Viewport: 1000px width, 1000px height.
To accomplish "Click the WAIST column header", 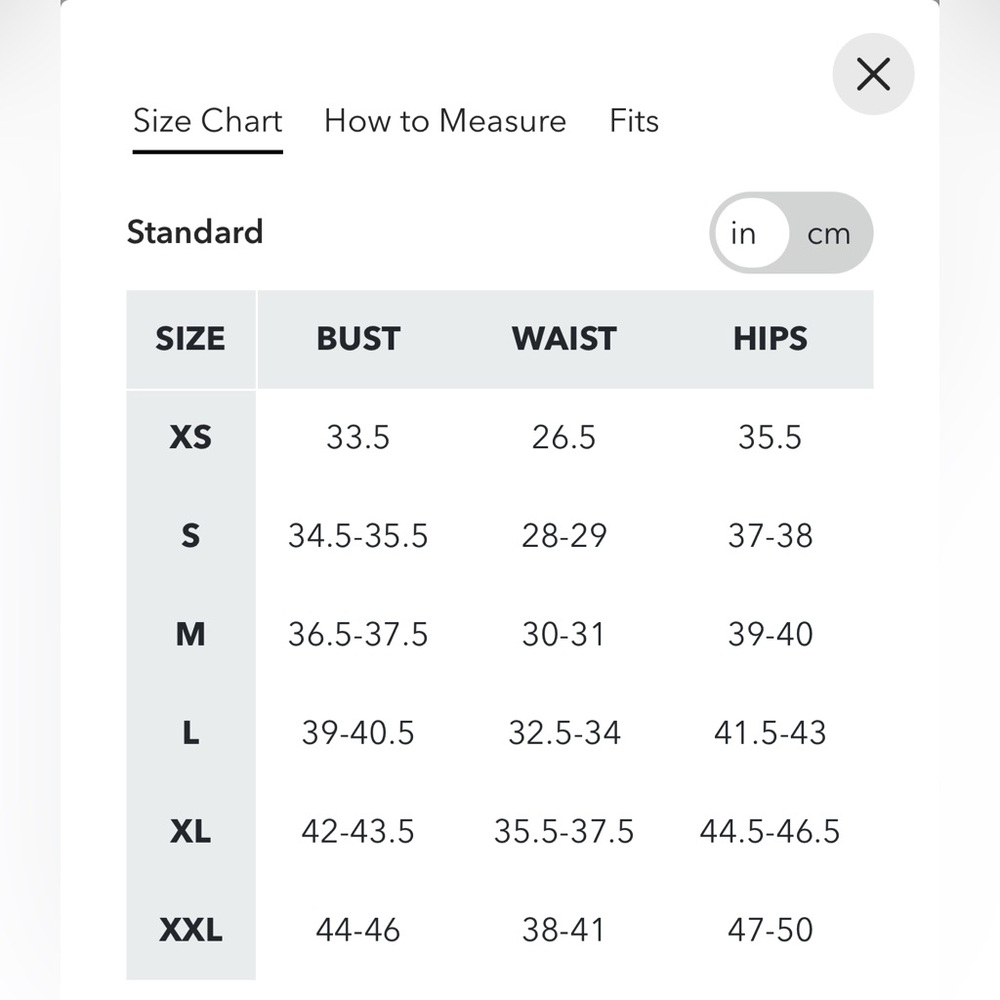I will coord(564,339).
